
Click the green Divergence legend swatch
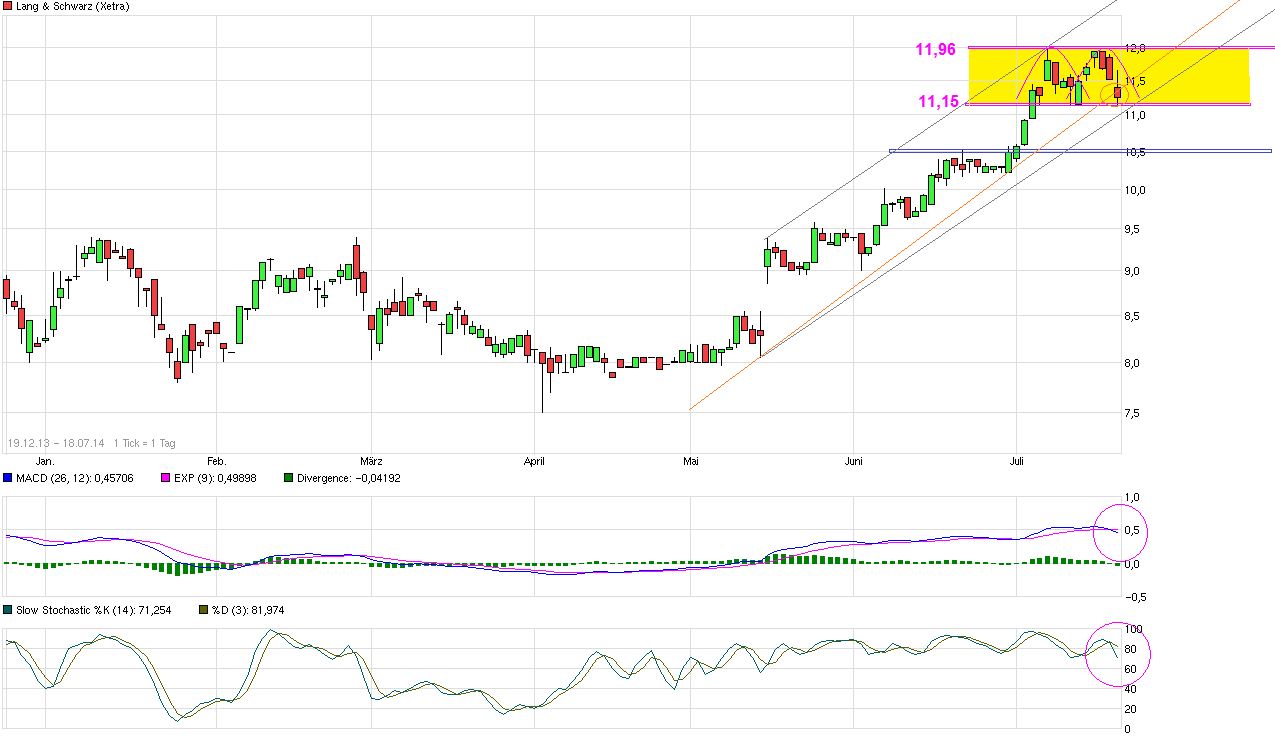click(289, 478)
